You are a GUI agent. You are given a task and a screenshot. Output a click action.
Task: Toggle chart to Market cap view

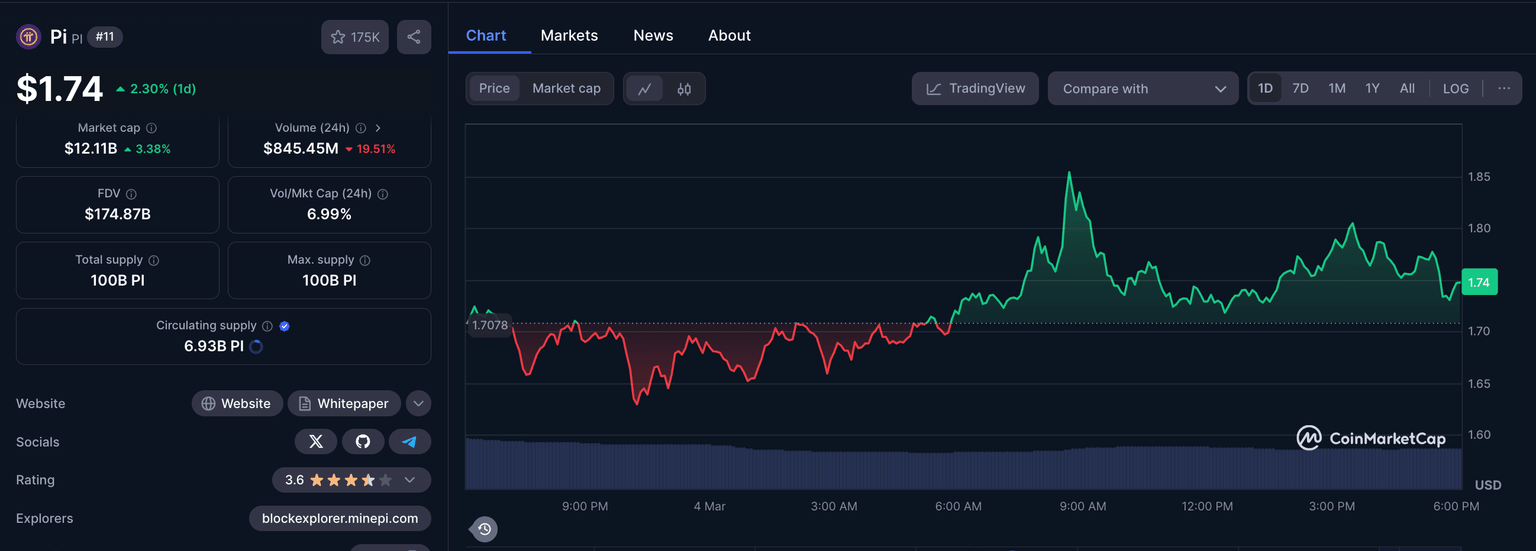point(566,89)
